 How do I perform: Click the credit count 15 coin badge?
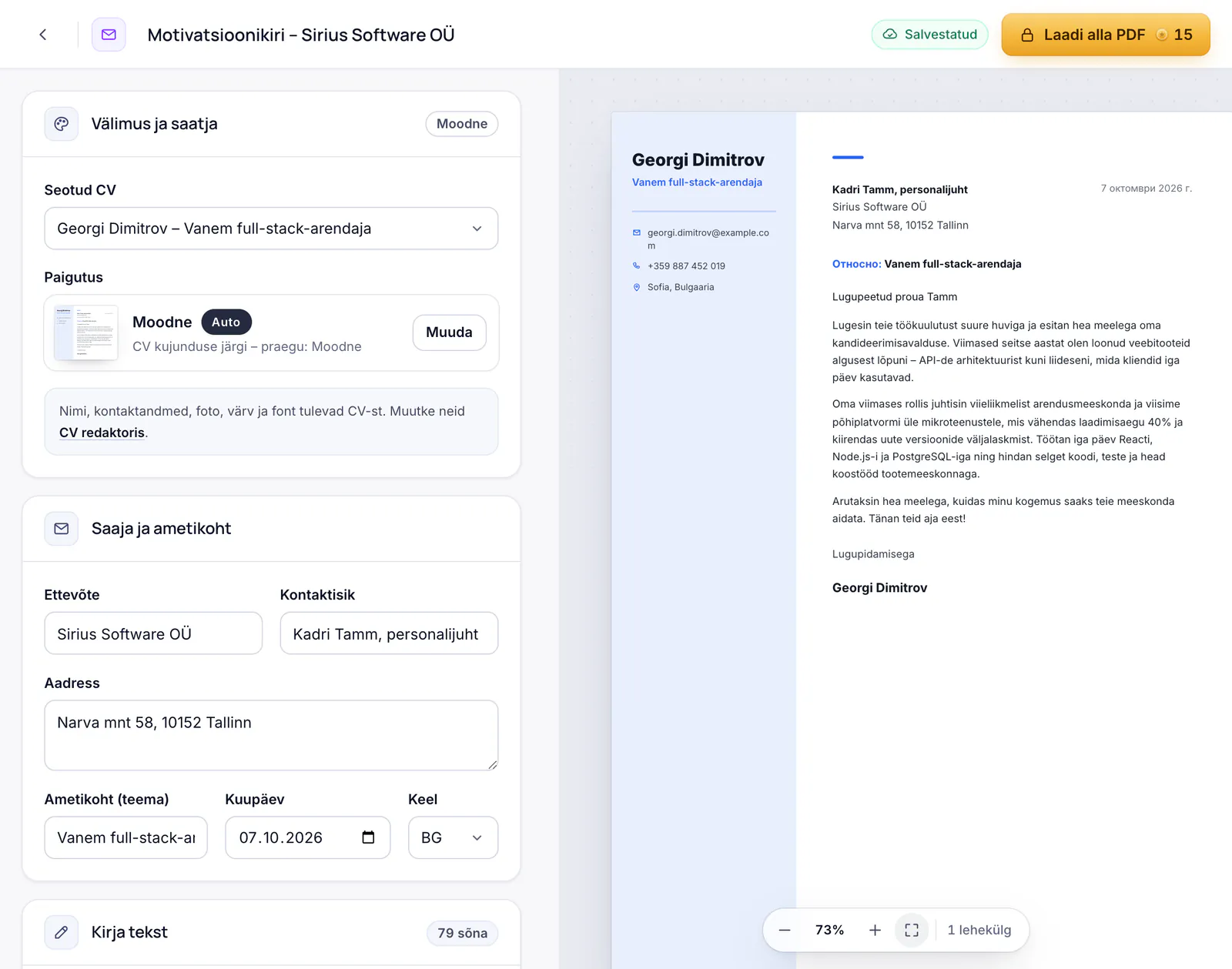click(x=1174, y=35)
